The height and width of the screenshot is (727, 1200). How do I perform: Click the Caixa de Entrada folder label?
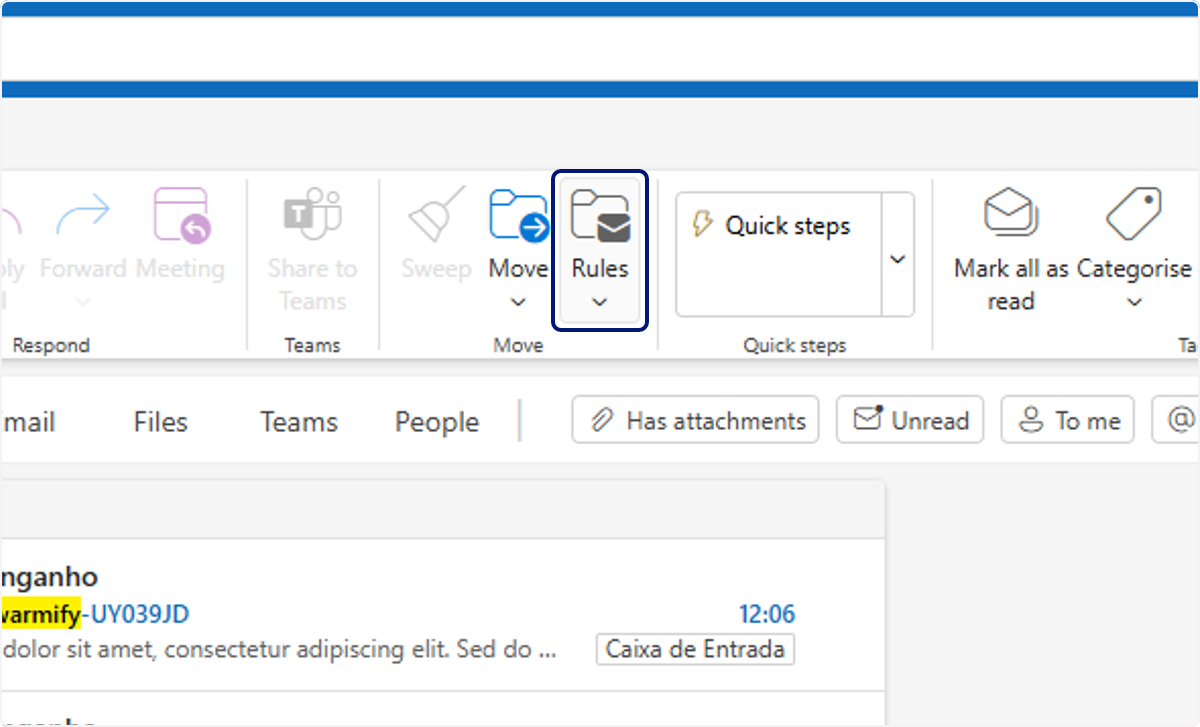pos(695,649)
